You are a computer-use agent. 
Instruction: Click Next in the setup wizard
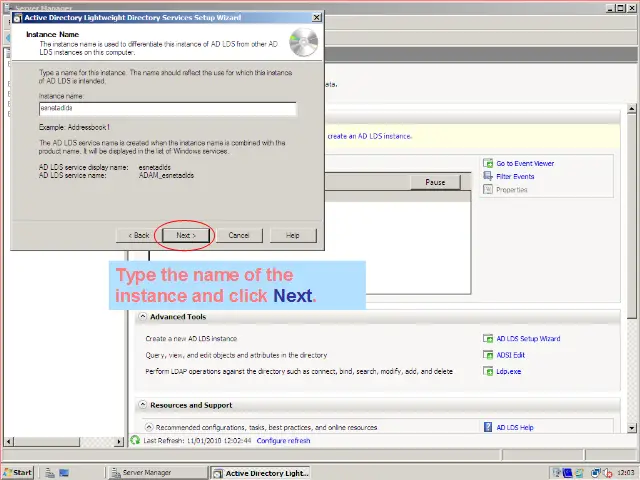[x=186, y=236]
